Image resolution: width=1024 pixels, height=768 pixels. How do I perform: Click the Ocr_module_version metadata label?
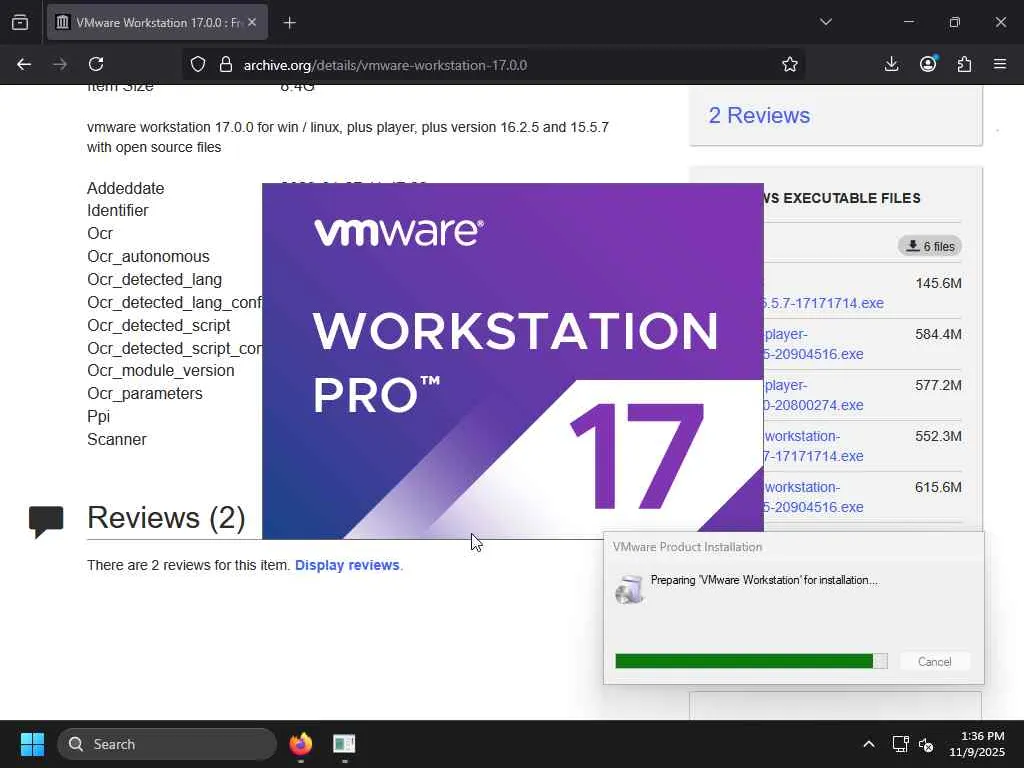161,370
